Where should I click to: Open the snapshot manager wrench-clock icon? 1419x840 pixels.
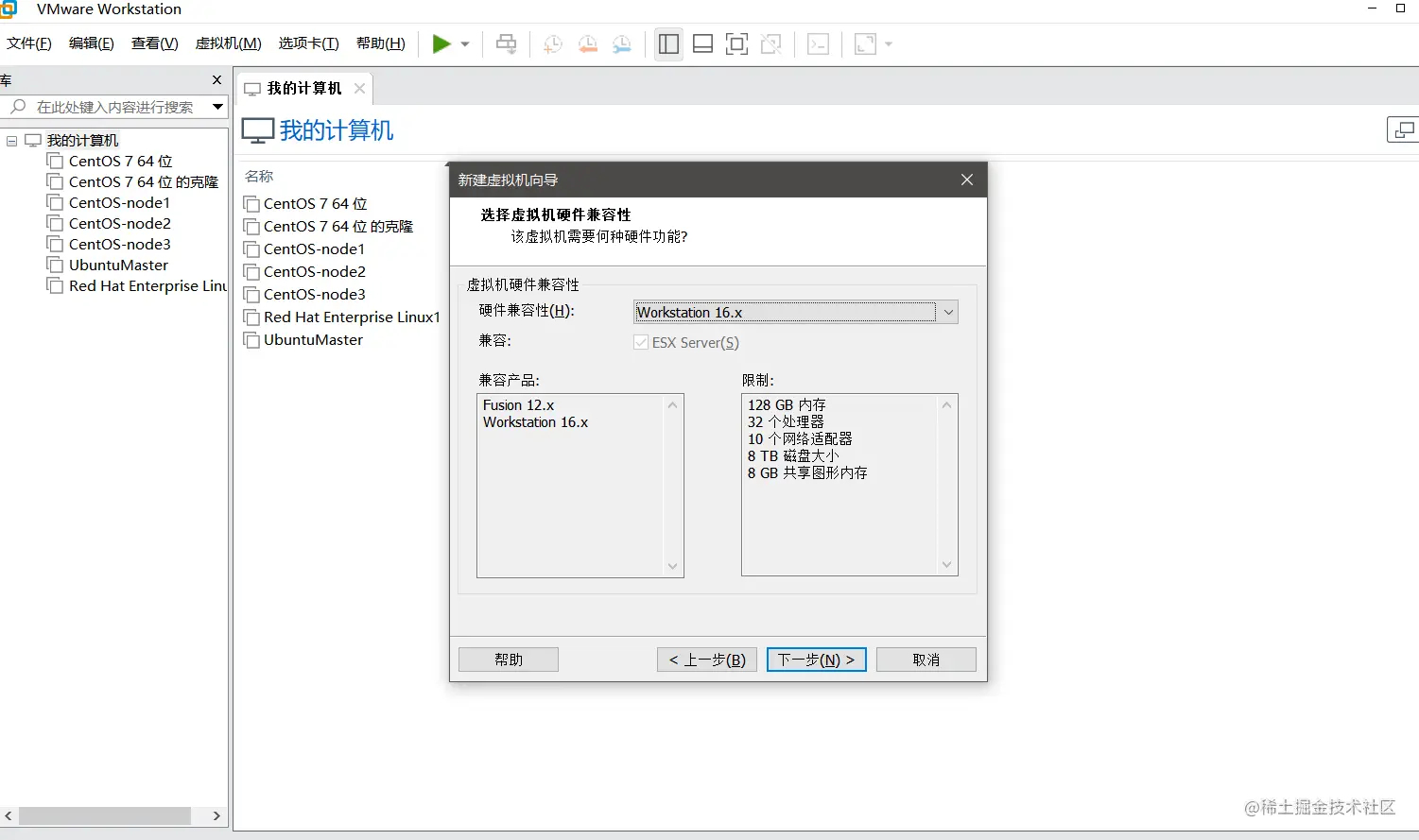(621, 43)
